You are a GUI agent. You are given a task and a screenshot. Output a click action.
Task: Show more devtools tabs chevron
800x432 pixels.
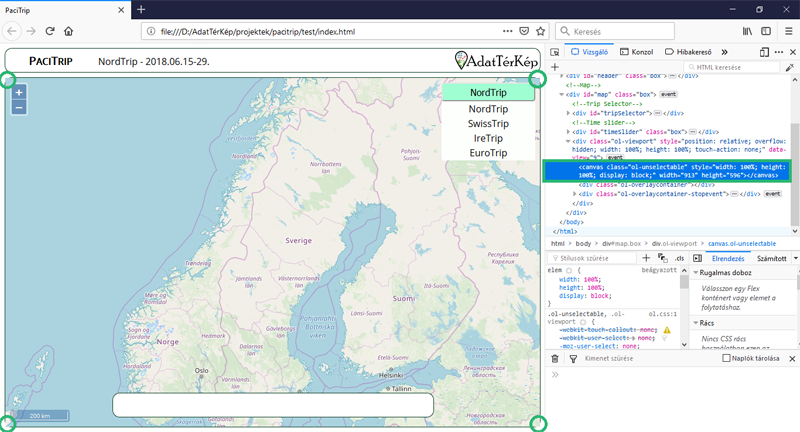[x=724, y=52]
